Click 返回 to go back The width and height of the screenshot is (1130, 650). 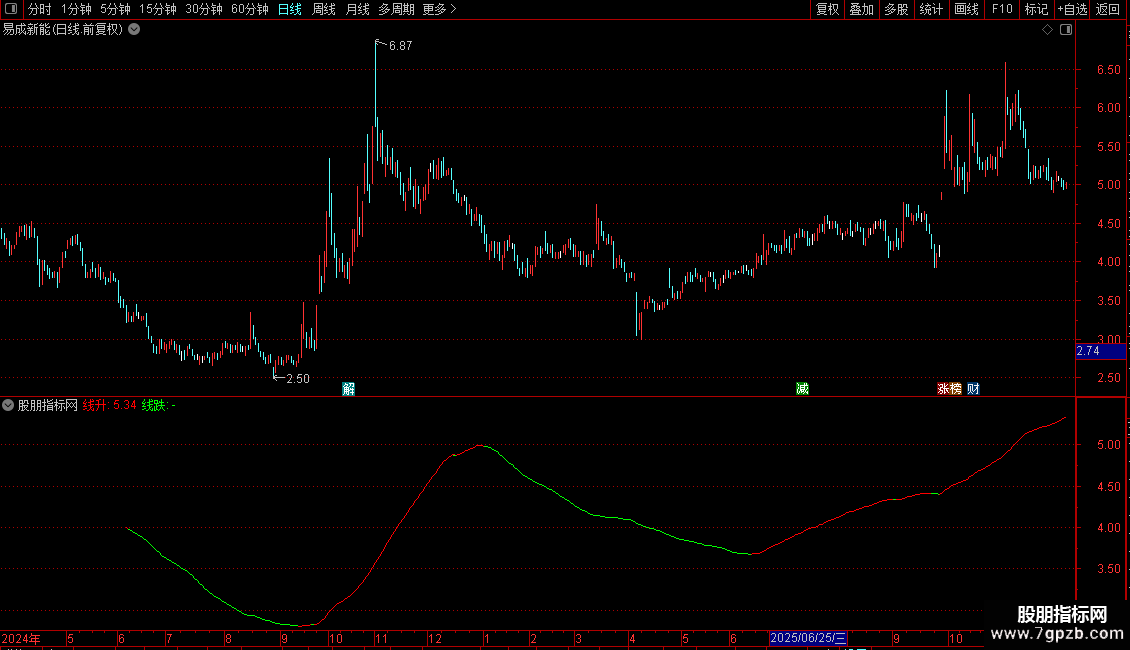click(1108, 9)
